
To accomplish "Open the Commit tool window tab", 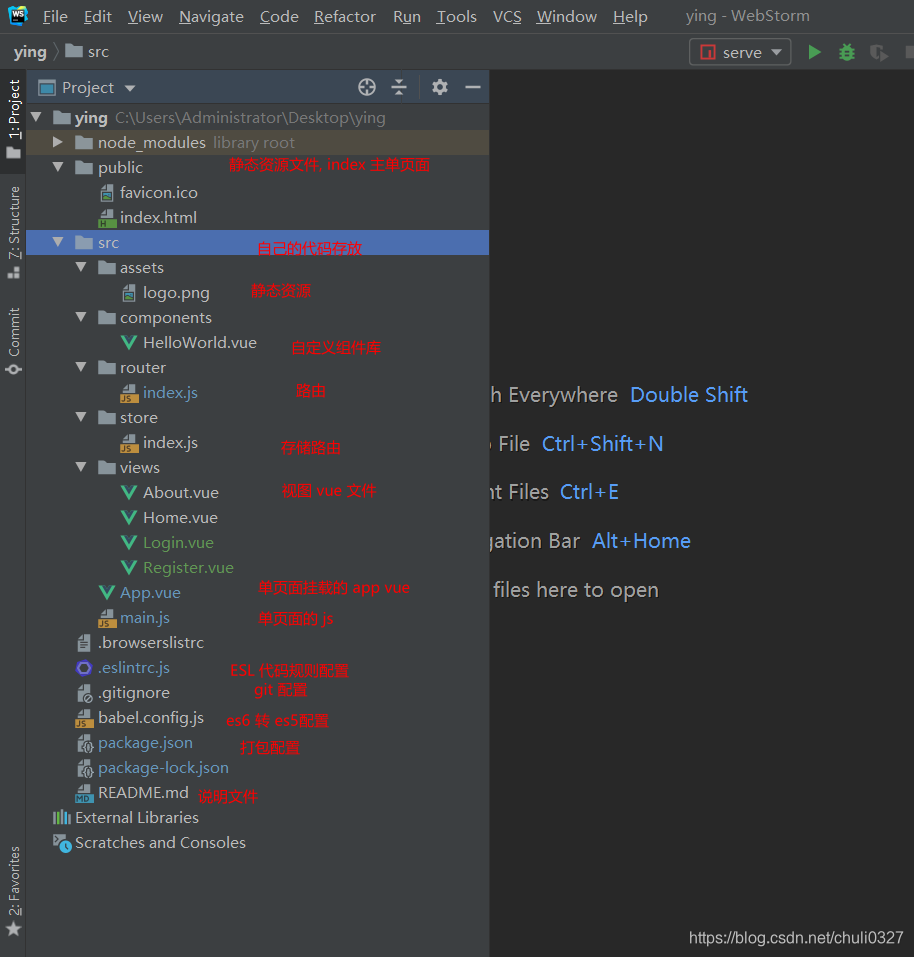I will coord(13,341).
